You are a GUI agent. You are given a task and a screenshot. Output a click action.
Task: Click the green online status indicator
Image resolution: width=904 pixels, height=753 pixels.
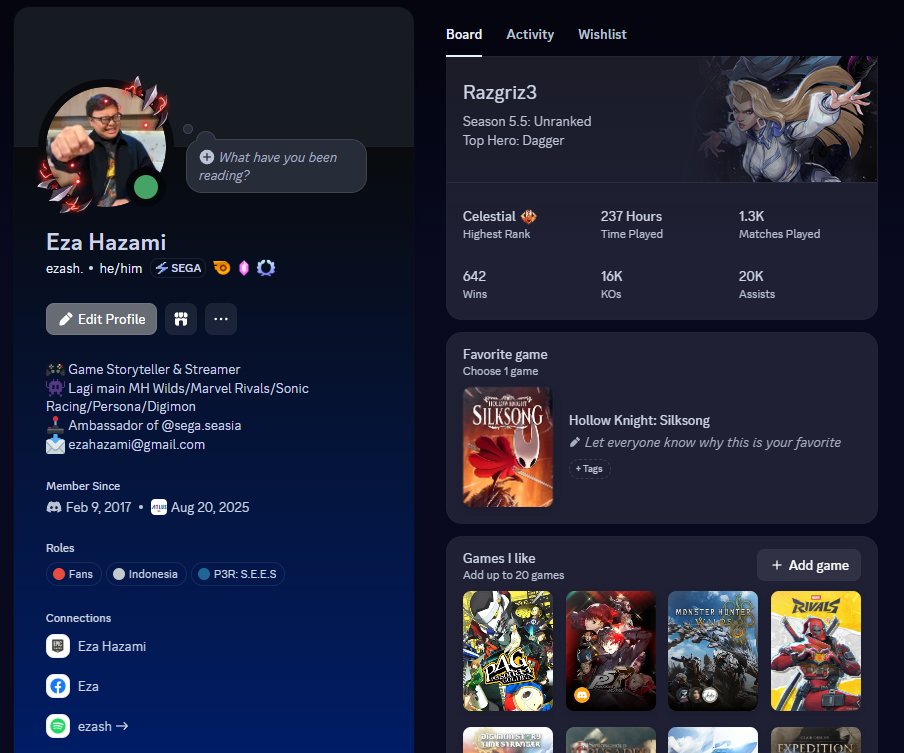146,187
